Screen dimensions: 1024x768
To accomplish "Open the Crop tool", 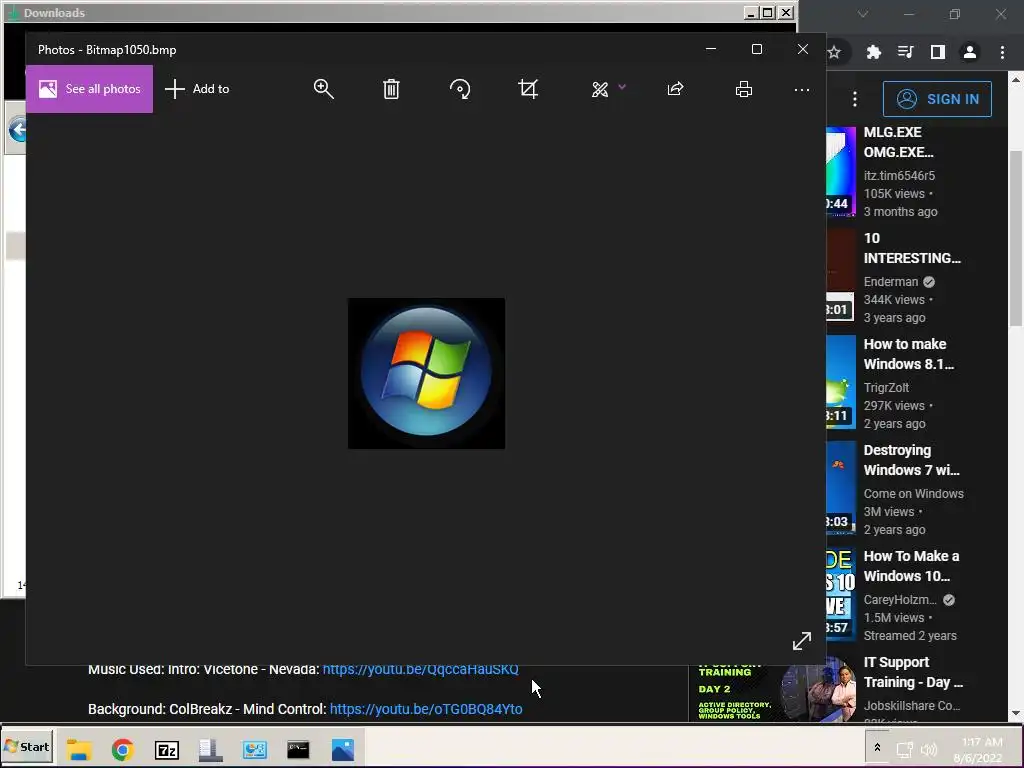I will pos(528,89).
